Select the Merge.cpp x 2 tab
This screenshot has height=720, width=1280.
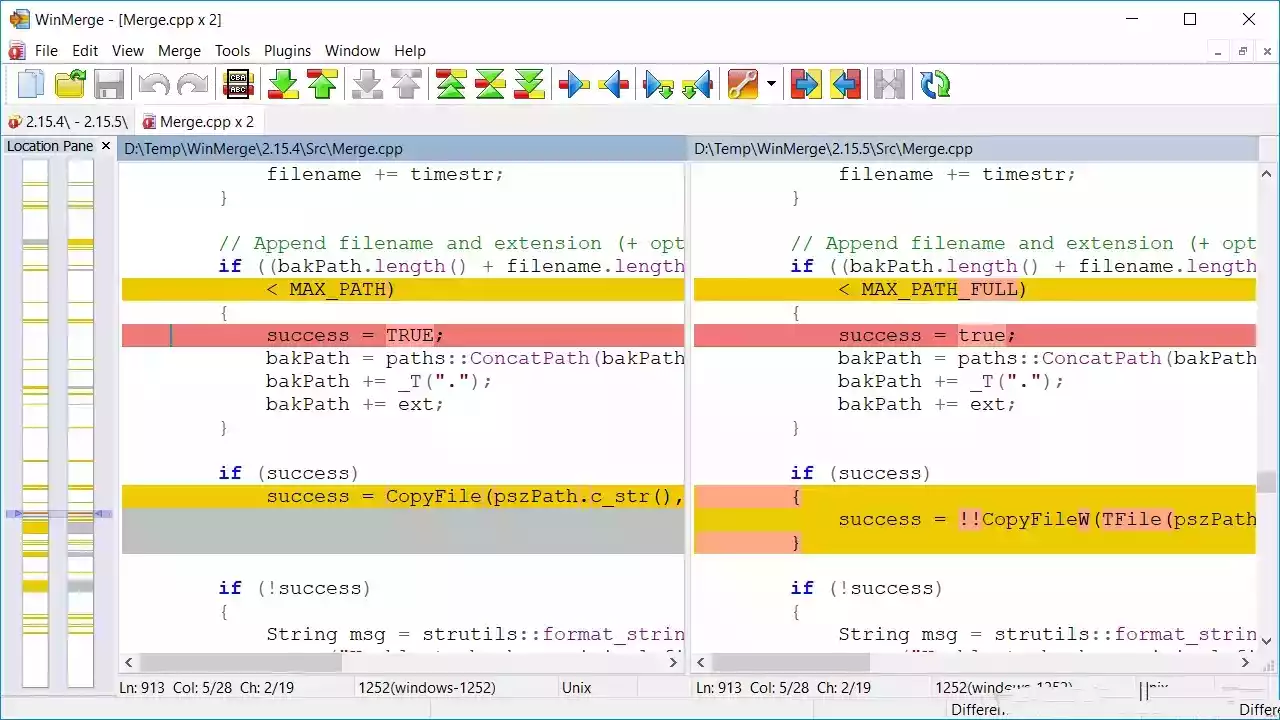click(x=198, y=122)
